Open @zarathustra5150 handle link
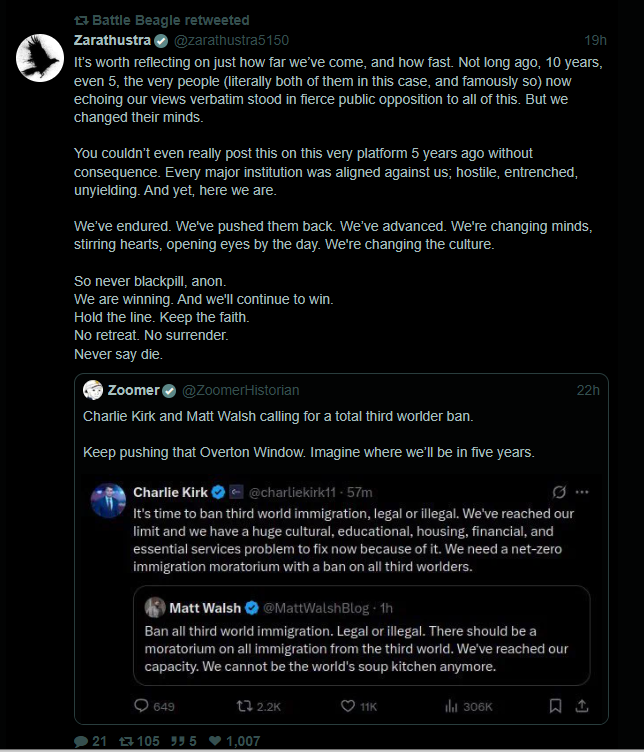The height and width of the screenshot is (752, 644). [x=231, y=40]
